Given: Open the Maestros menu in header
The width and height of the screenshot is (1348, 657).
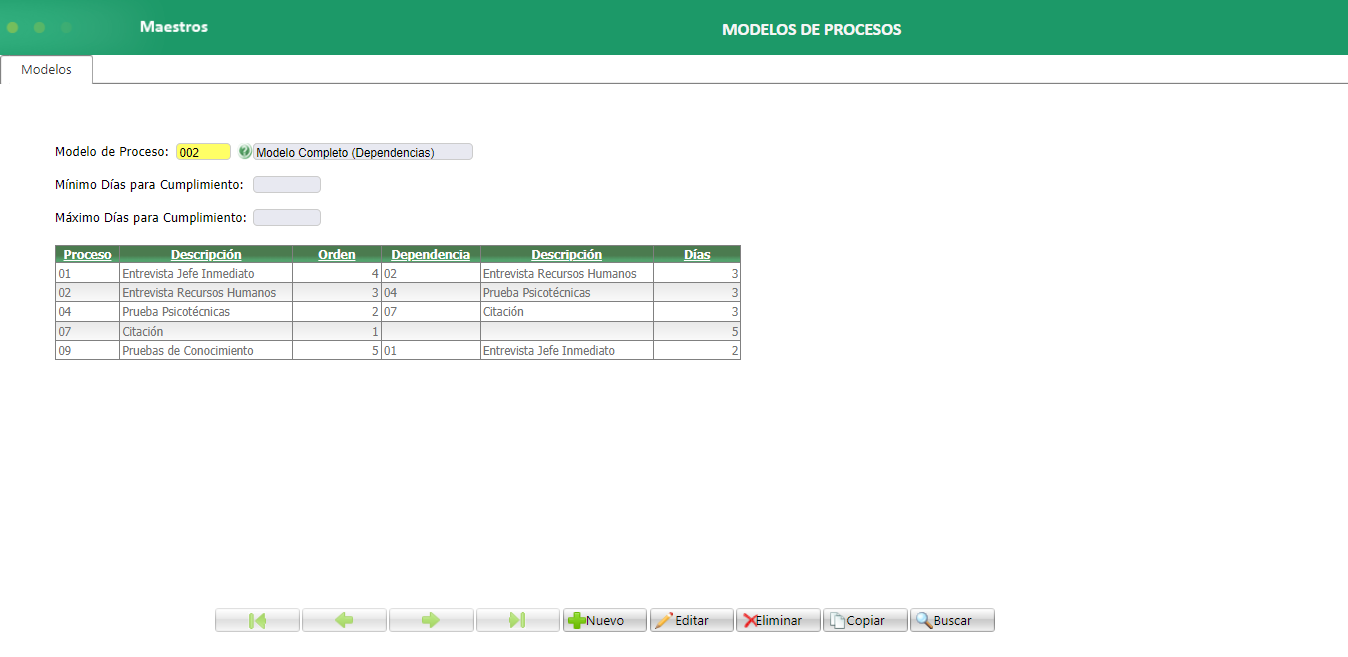Looking at the screenshot, I should coord(174,27).
